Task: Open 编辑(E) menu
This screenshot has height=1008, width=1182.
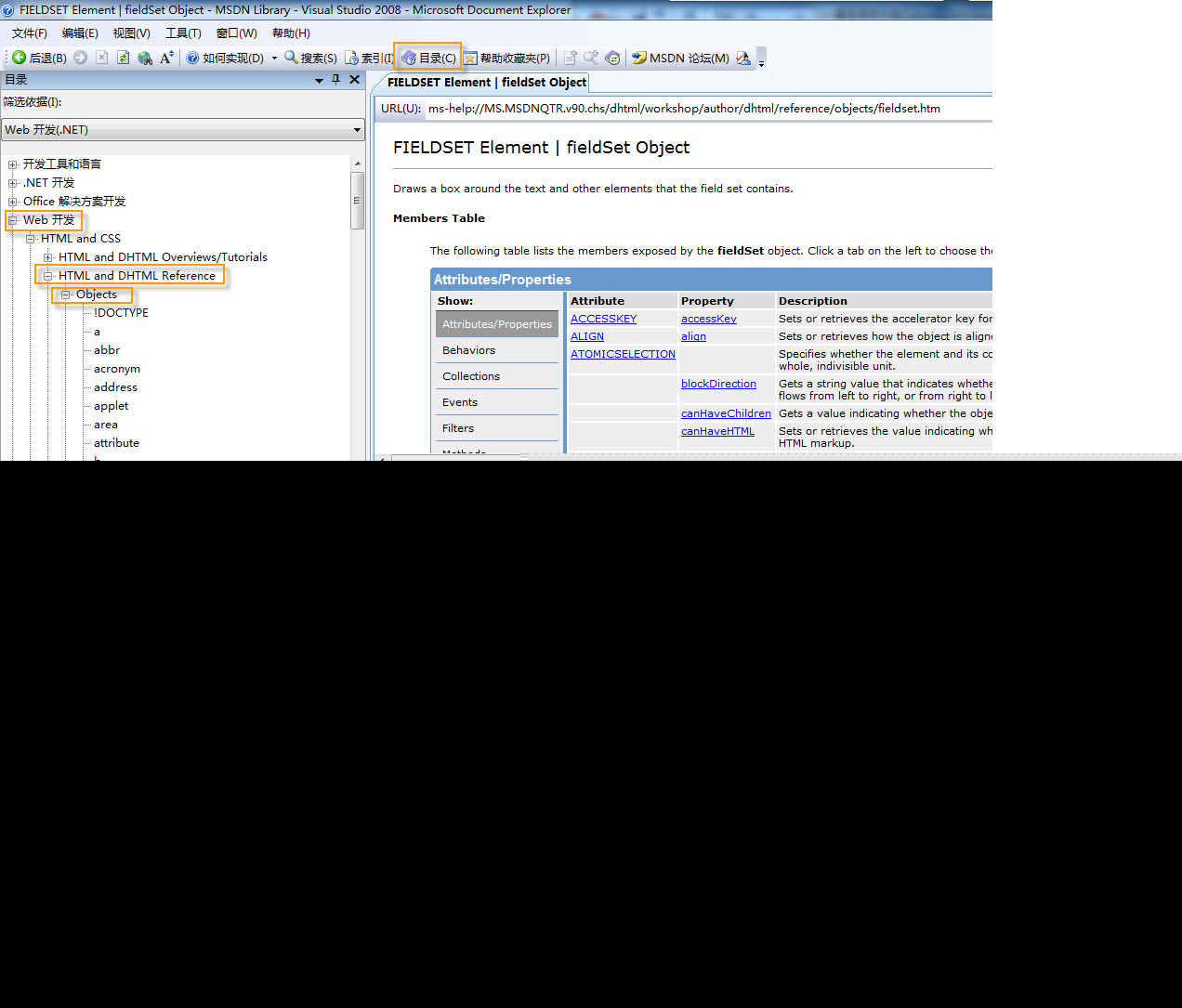Action: click(x=80, y=33)
